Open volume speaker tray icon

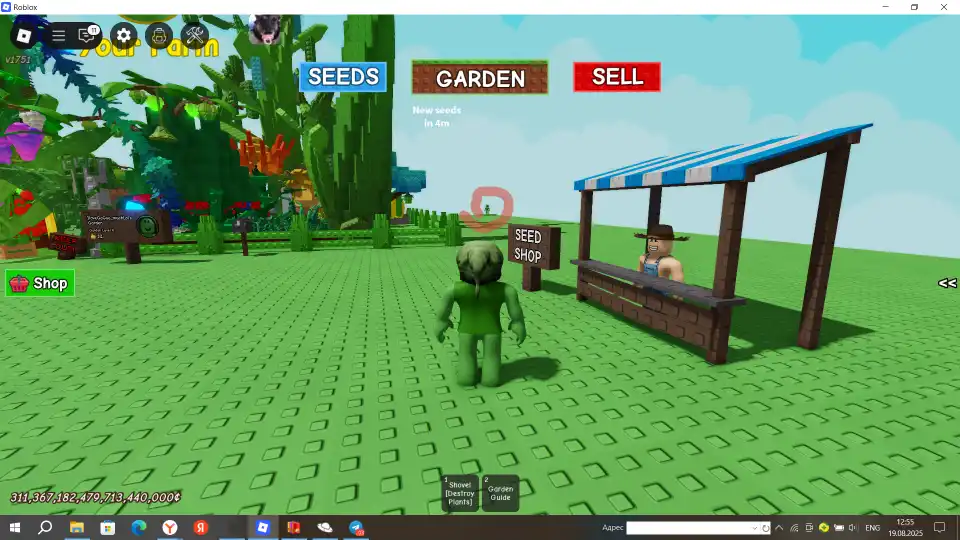pos(853,528)
